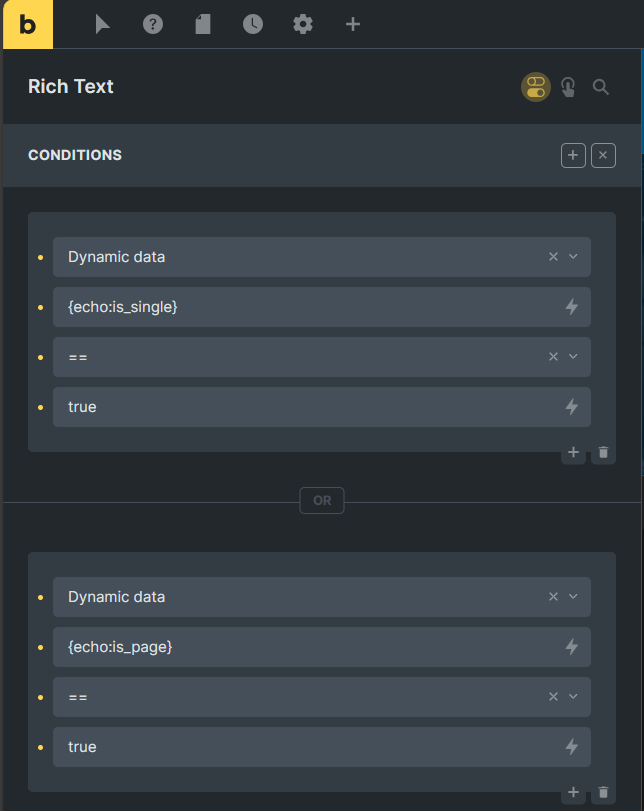Open the help question mark icon
This screenshot has width=644, height=811.
153,24
